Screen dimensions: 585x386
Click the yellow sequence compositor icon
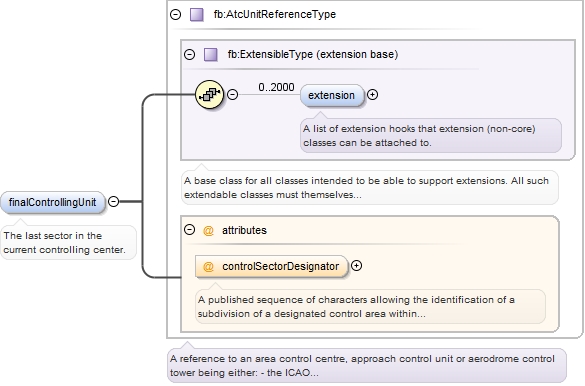pyautogui.click(x=209, y=94)
